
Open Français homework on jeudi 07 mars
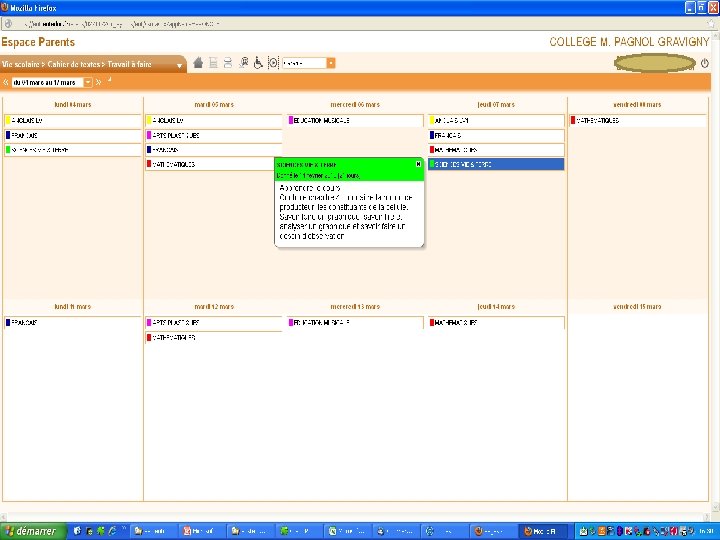pyautogui.click(x=496, y=135)
